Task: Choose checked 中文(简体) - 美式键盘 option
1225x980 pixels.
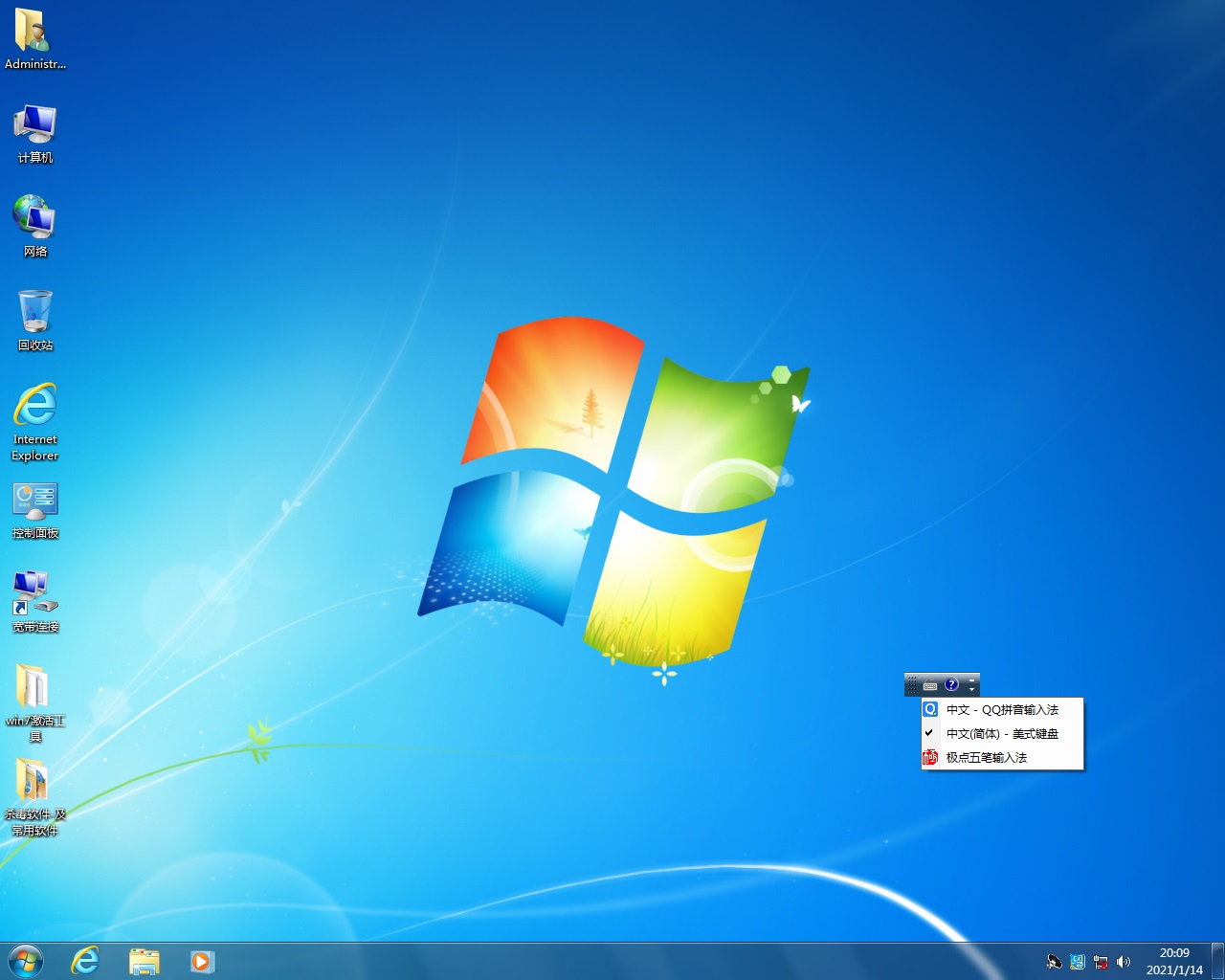Action: click(x=1001, y=734)
